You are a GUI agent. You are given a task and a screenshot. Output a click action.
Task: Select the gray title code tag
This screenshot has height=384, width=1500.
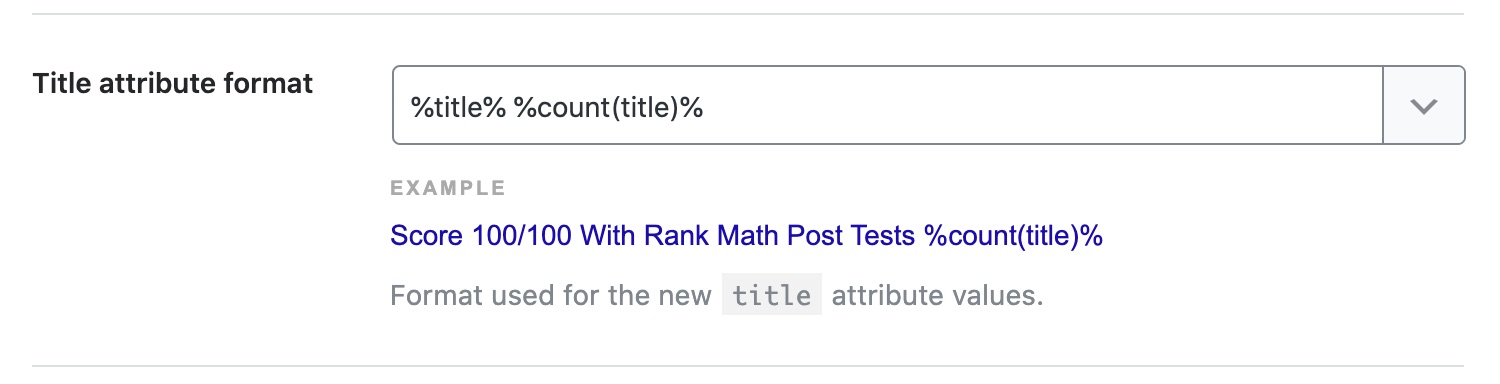pyautogui.click(x=772, y=296)
